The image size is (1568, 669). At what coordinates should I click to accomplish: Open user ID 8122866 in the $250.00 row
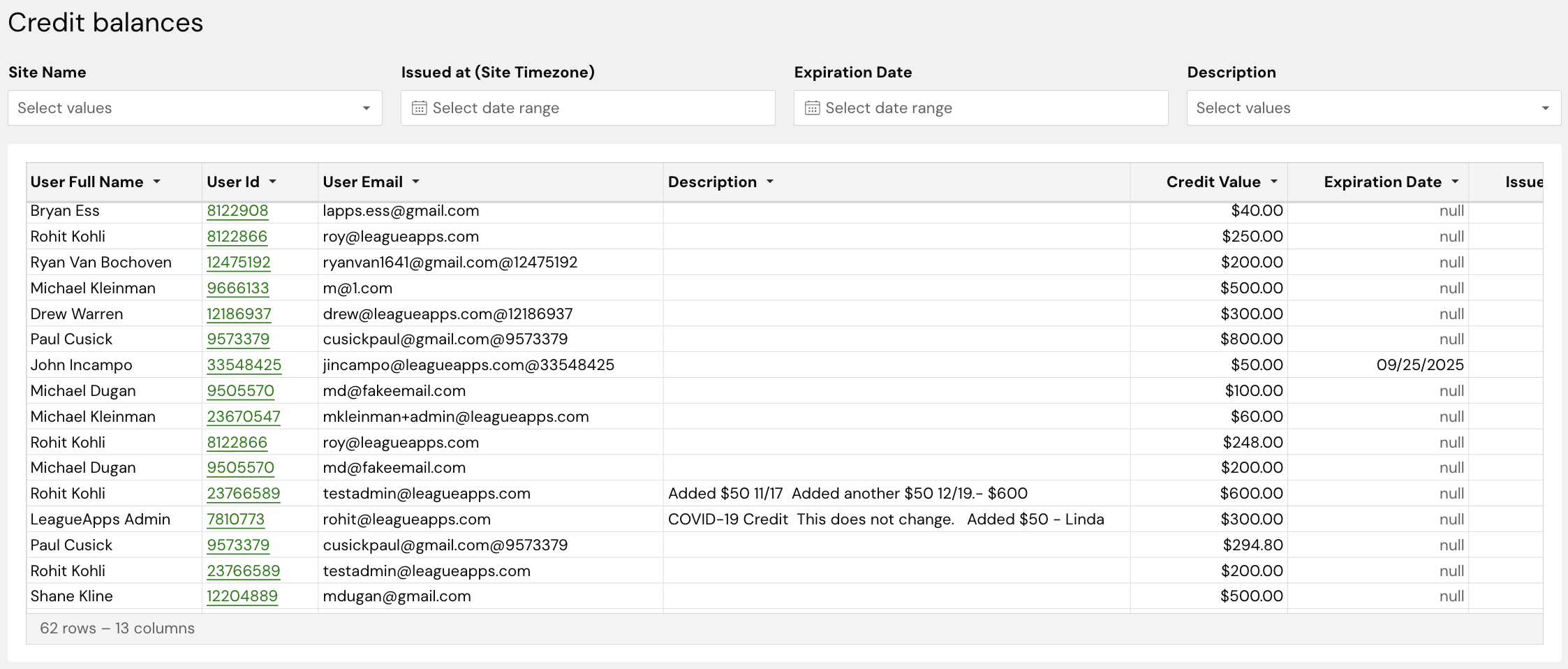click(237, 237)
